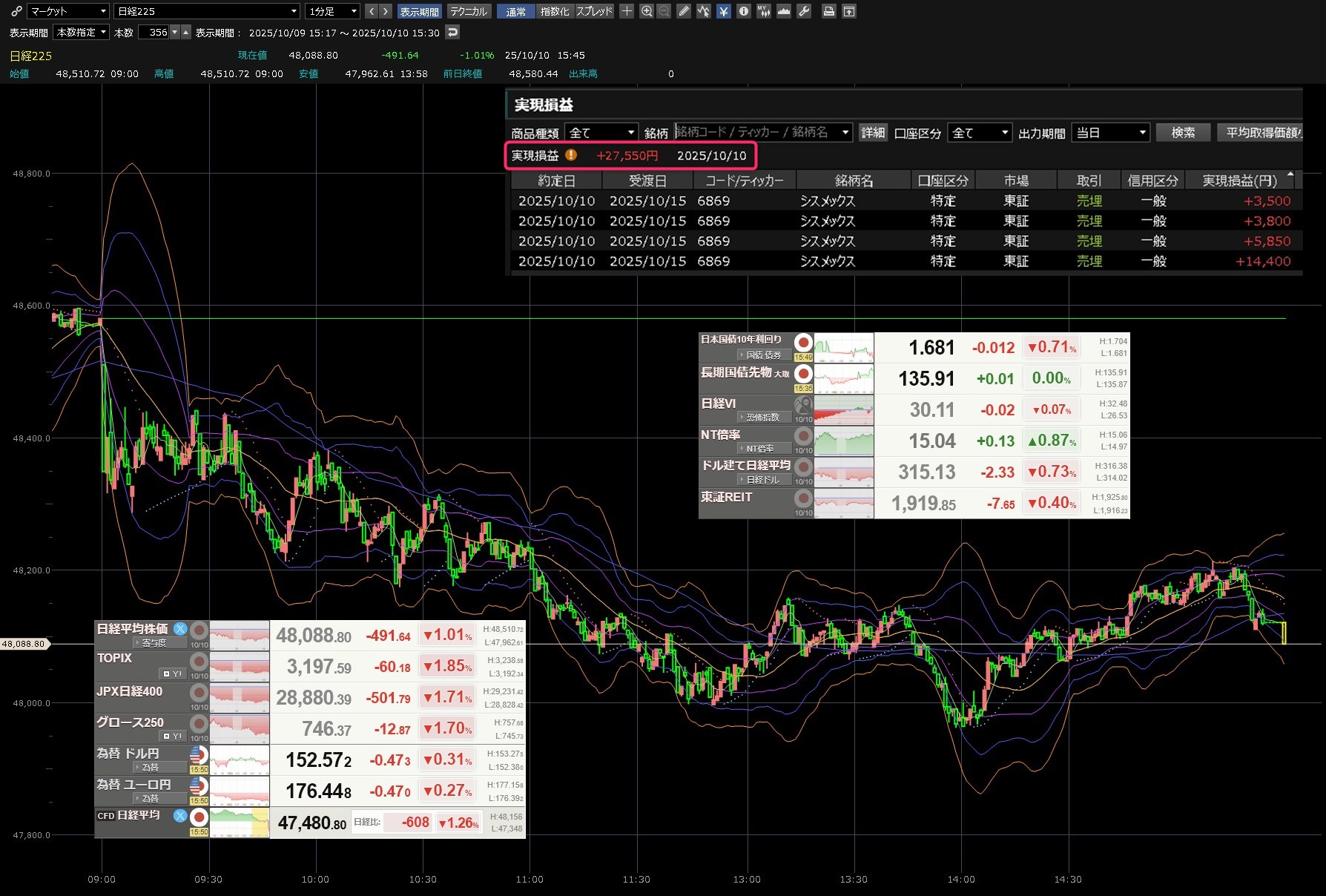1326x896 pixels.
Task: Click the 検索 search button
Action: (1183, 133)
